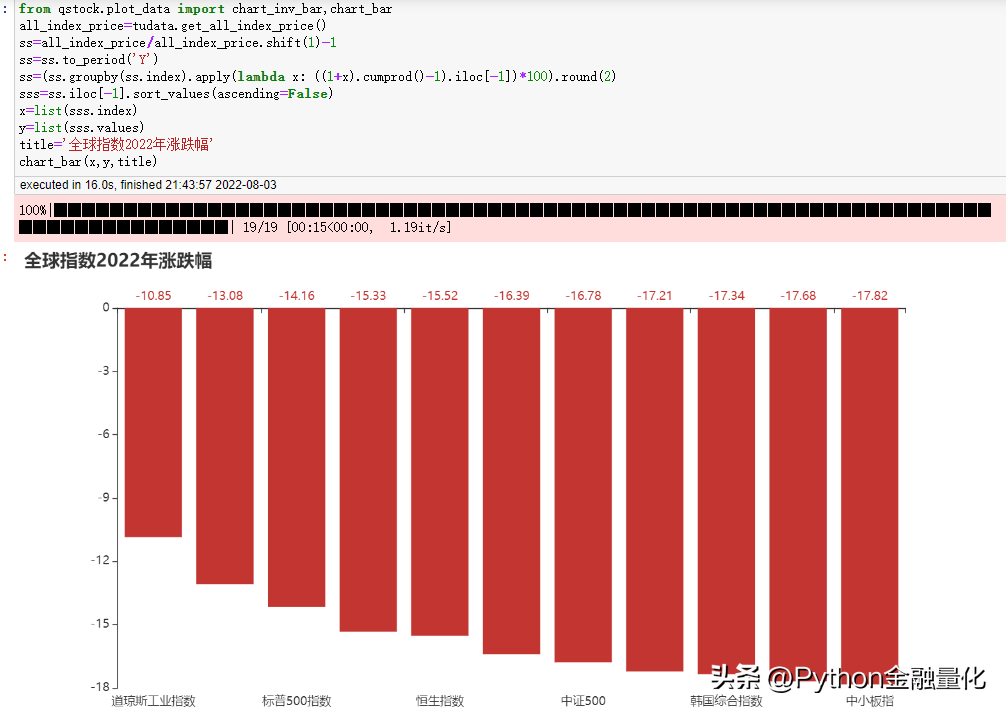Place cursor on the import qstock.plot_data line
Viewport: 1006px width, 711px height.
click(x=205, y=9)
